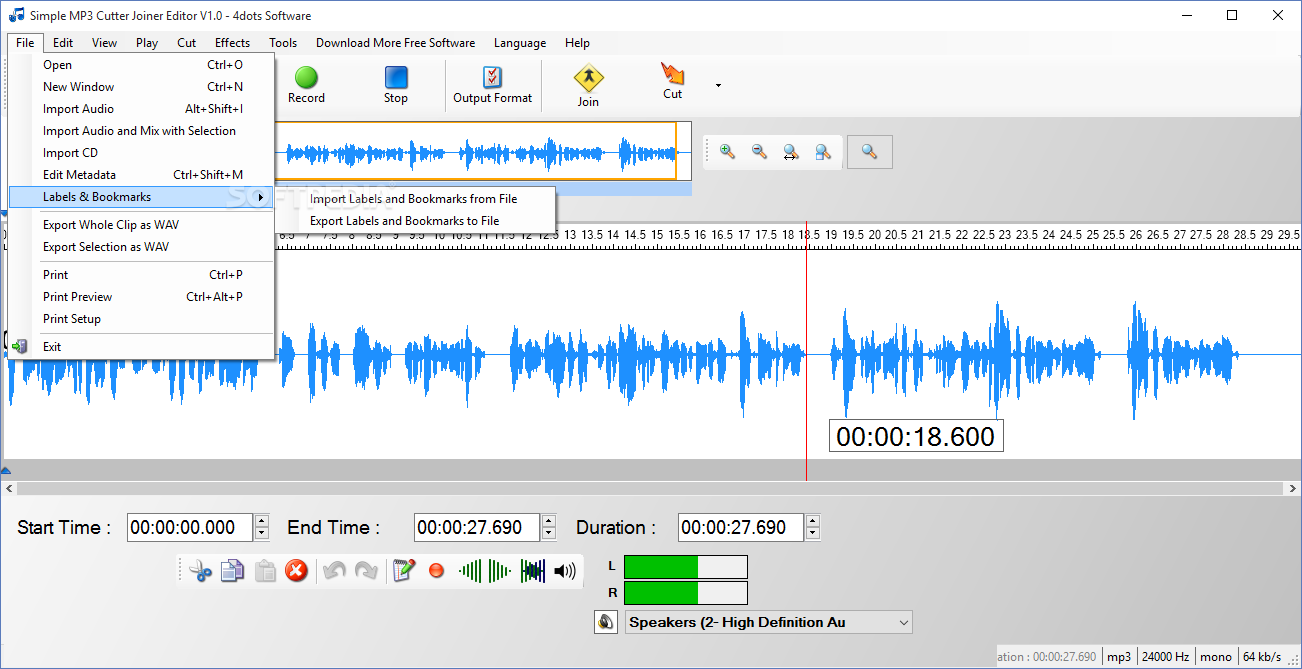This screenshot has height=669, width=1302.
Task: Click the End Time input field
Action: (x=477, y=528)
